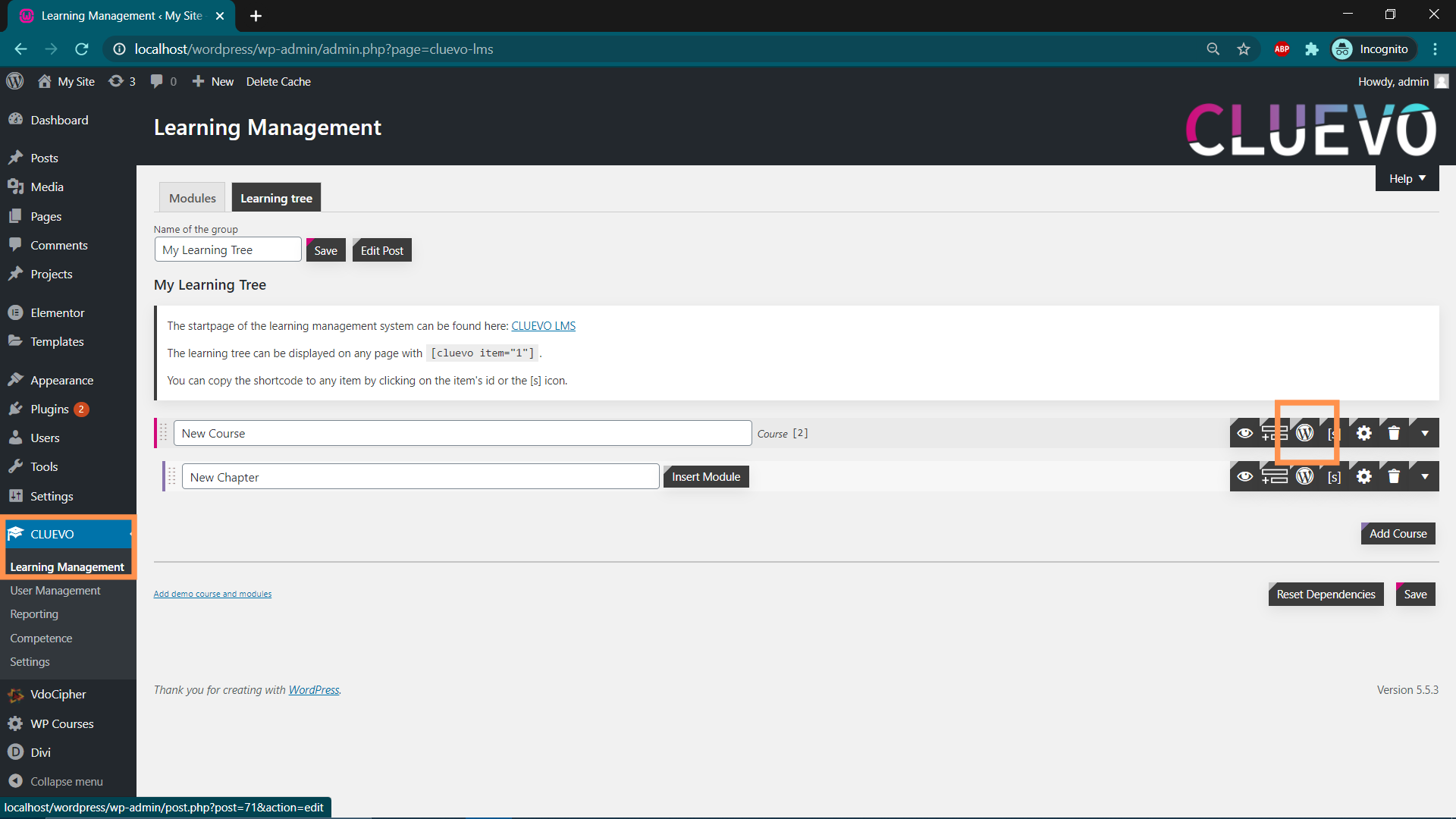1456x819 pixels.
Task: Bookmark this page with star icon
Action: click(1244, 49)
